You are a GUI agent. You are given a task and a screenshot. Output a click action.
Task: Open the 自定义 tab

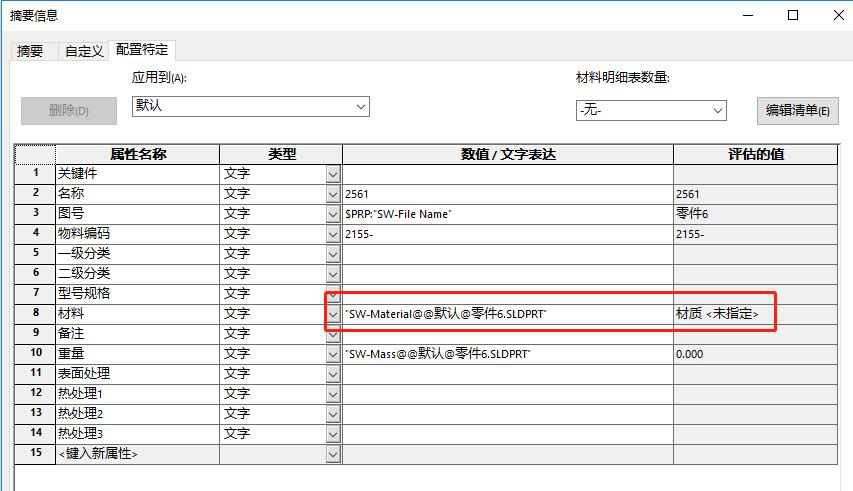pos(84,51)
